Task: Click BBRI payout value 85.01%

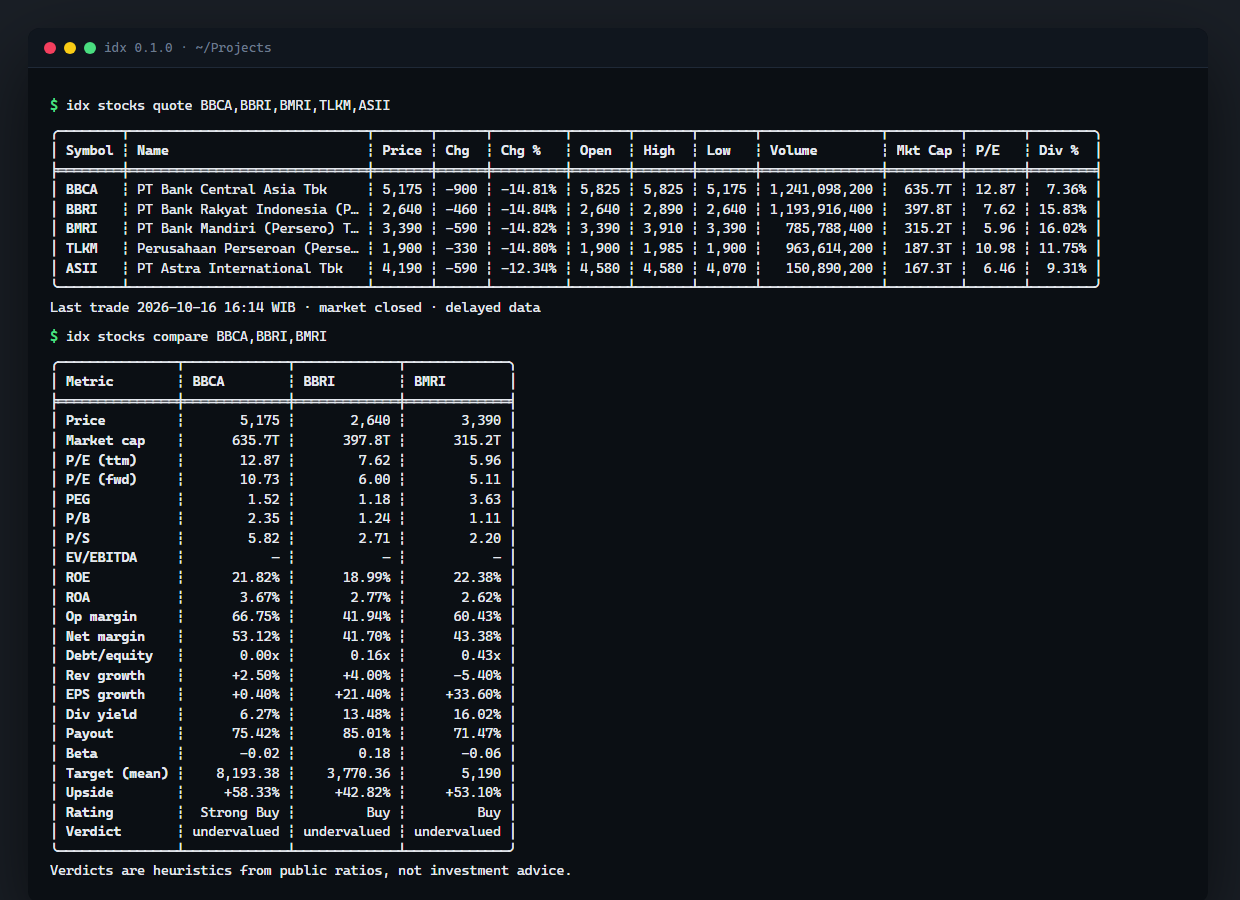Action: [367, 733]
